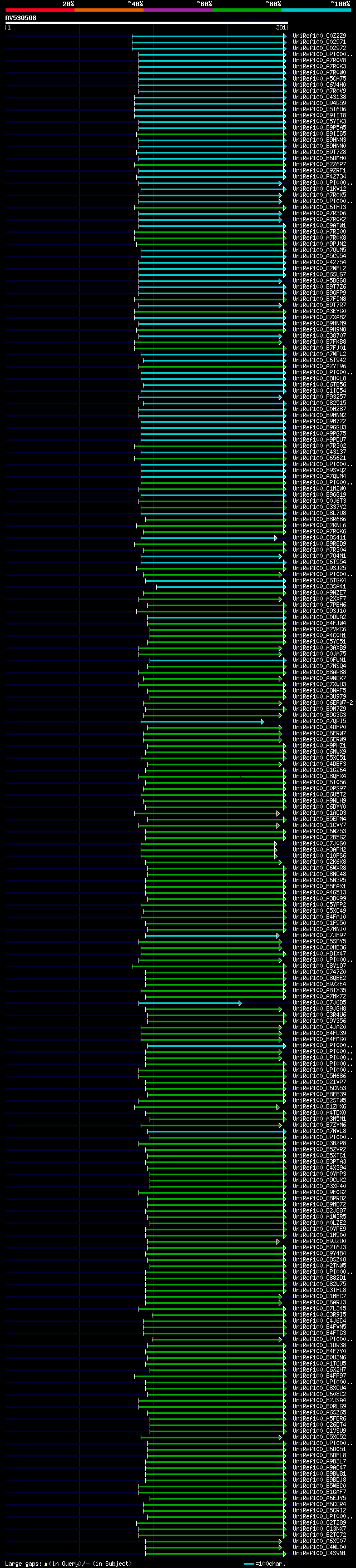The image size is (356, 1568).
Task: Click the orange ~40% identity legend segment
Action: click(109, 10)
